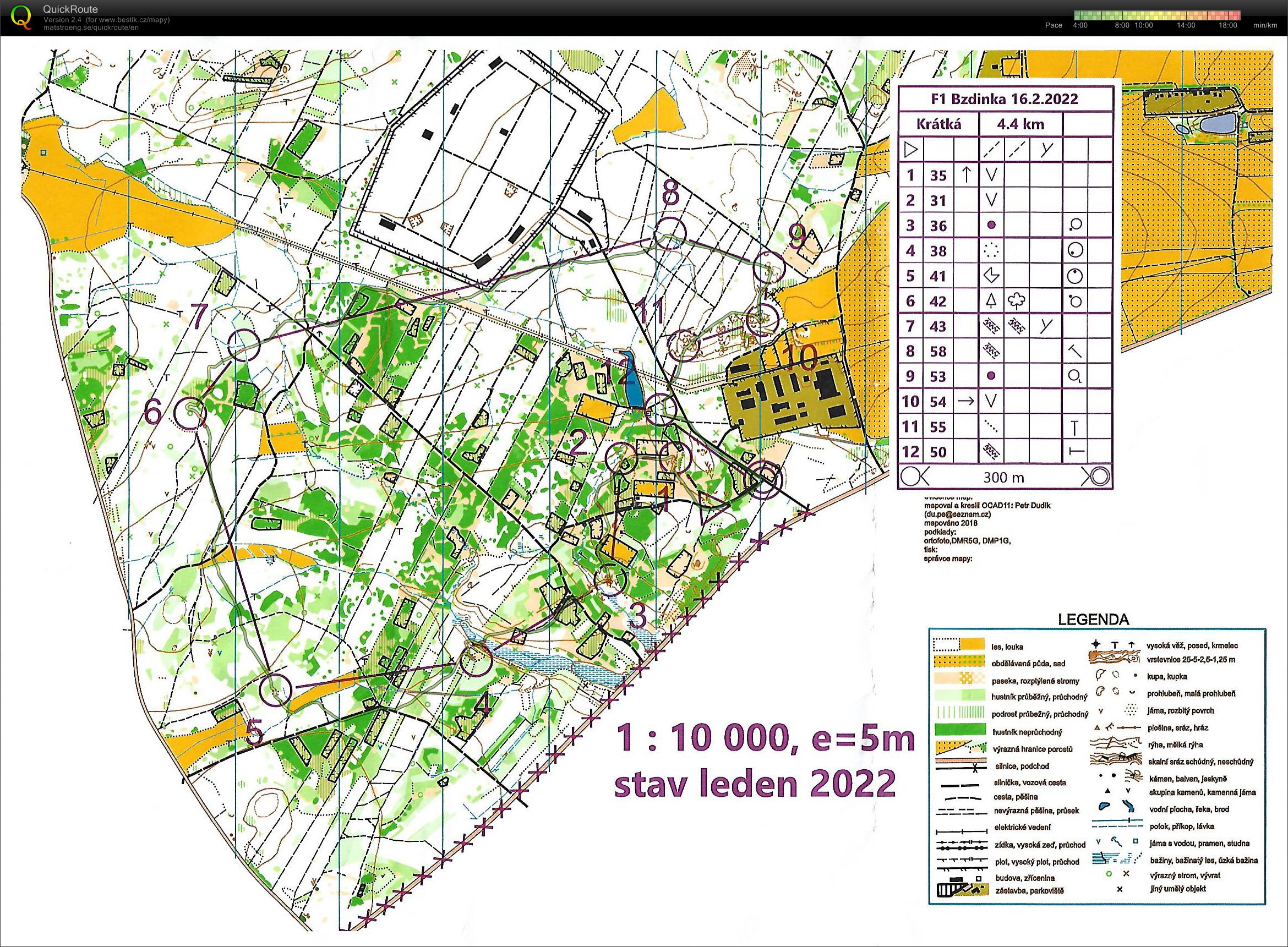This screenshot has height=947, width=1288.
Task: Click the dotted line symbol in row 55
Action: (x=991, y=426)
